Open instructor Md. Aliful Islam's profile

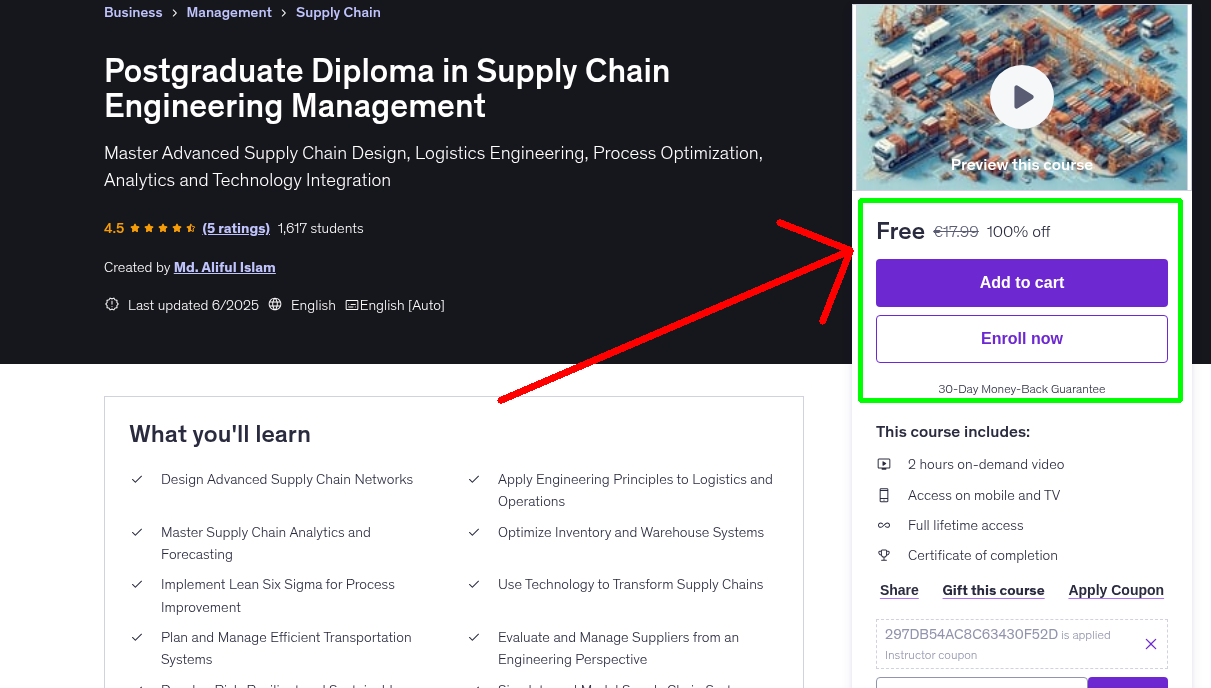[x=224, y=267]
